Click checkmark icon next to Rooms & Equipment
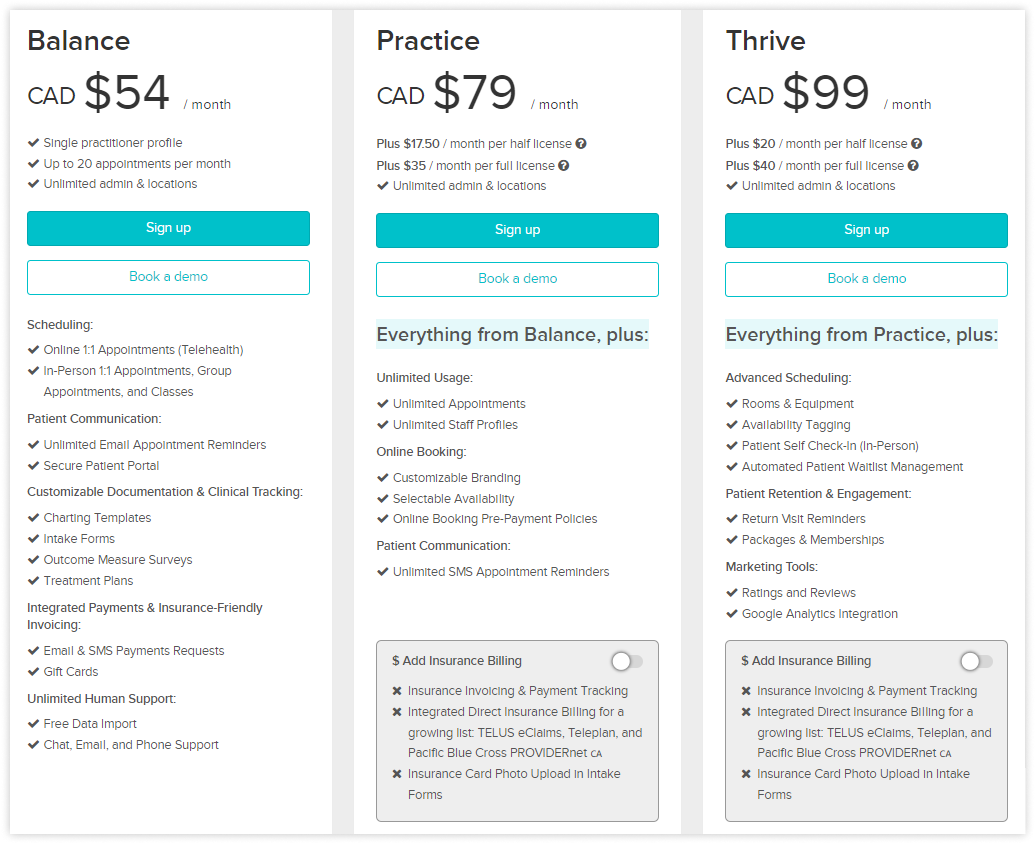This screenshot has height=844, width=1035. (731, 403)
